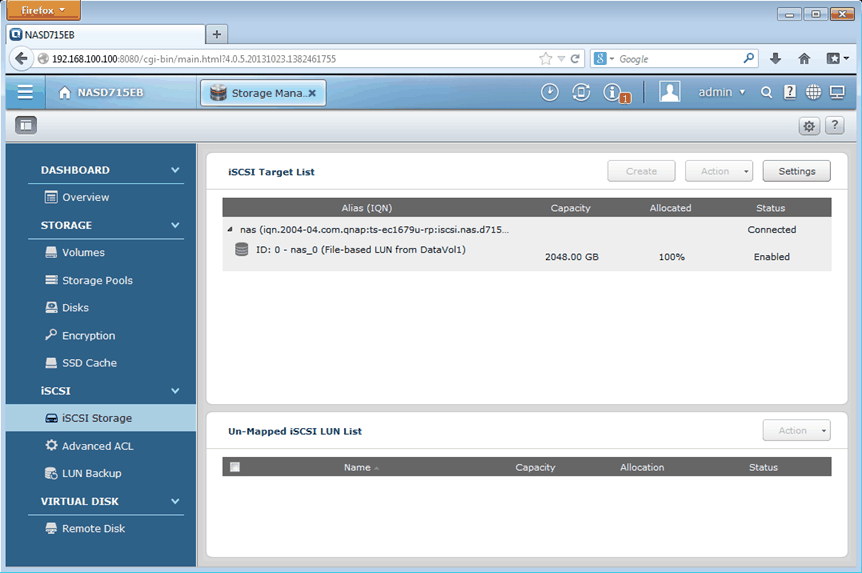Check the select-all checkbox in Un-Mapped LUN list
The height and width of the screenshot is (573, 862).
pyautogui.click(x=234, y=467)
